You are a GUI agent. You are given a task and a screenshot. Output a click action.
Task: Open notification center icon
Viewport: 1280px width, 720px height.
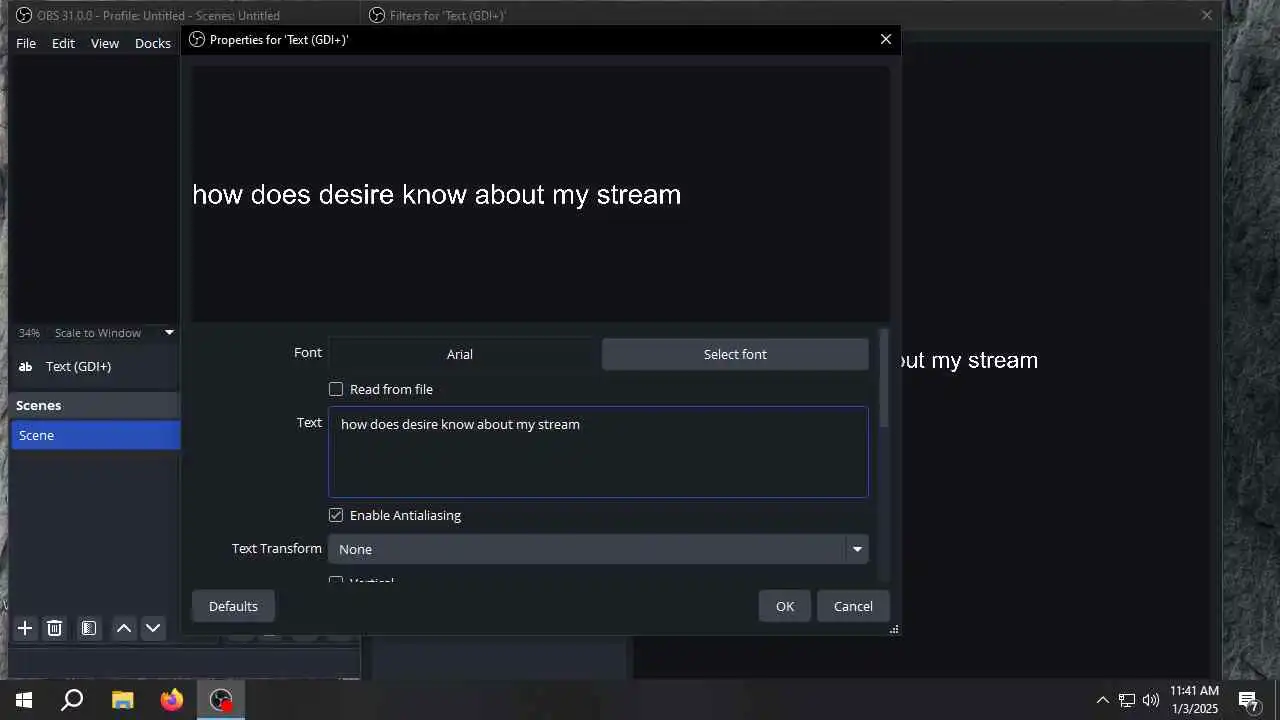point(1249,700)
